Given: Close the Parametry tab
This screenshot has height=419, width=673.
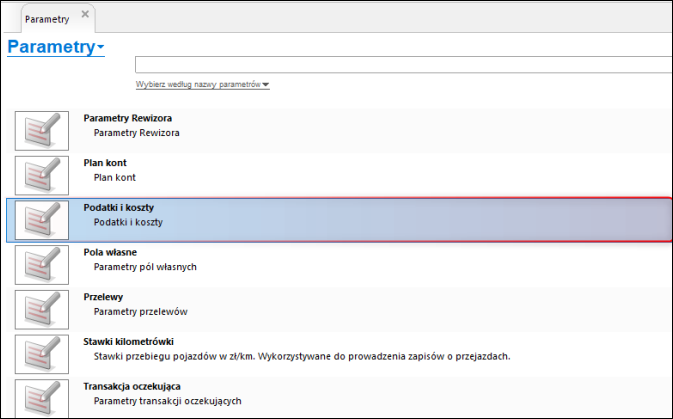Looking at the screenshot, I should point(85,14).
